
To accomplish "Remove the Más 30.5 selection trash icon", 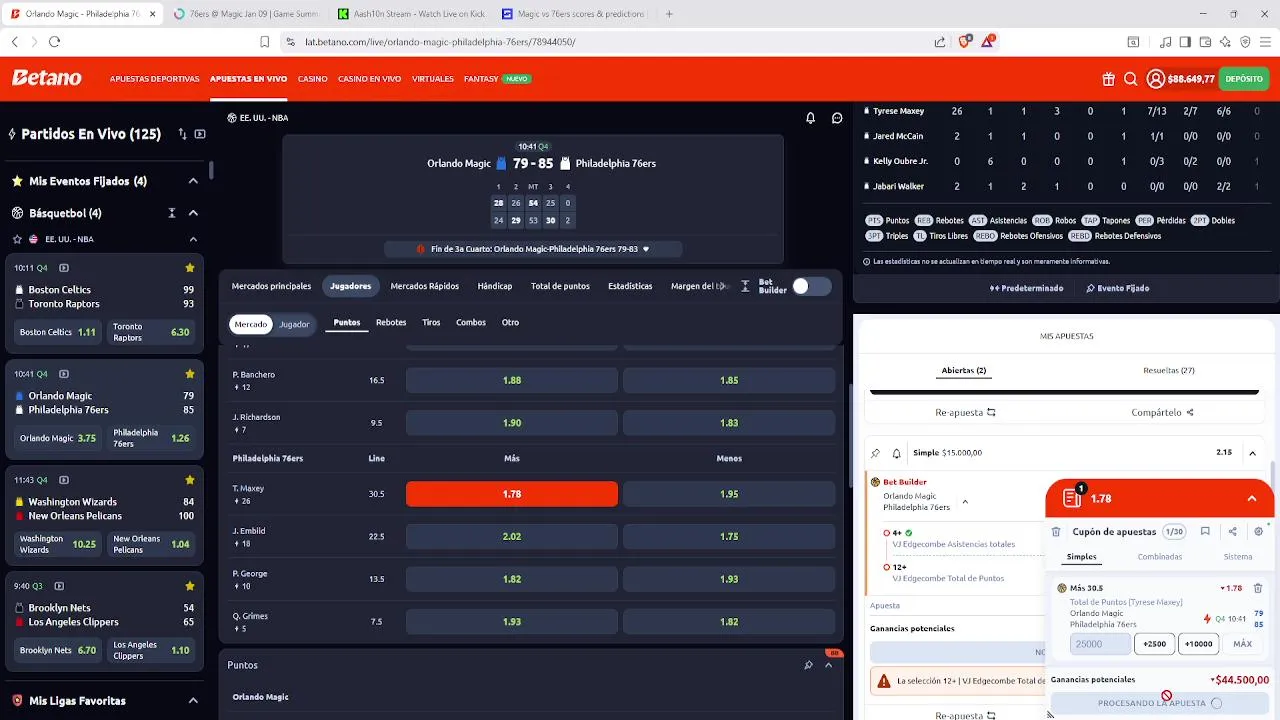I will 1258,588.
